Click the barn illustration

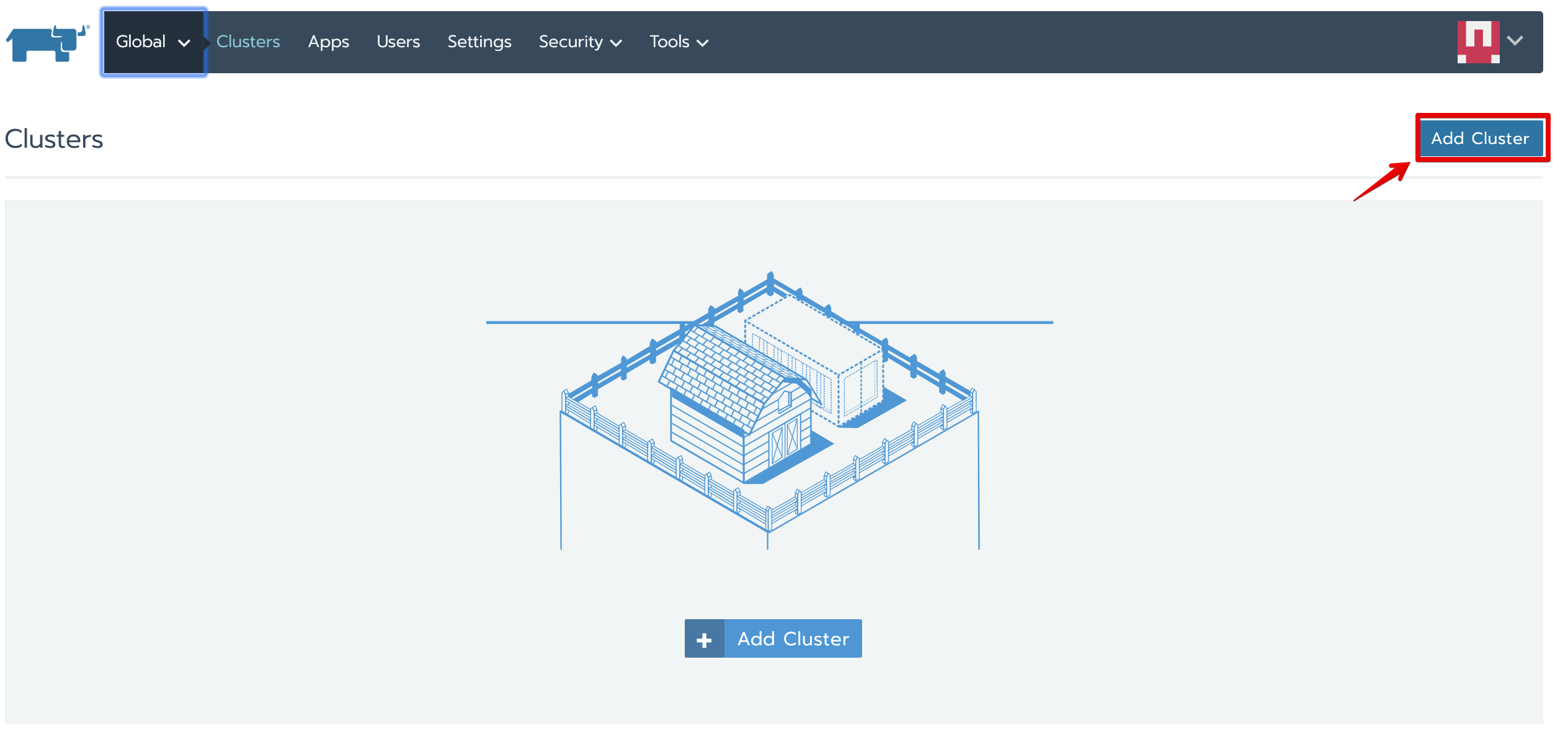coord(735,406)
